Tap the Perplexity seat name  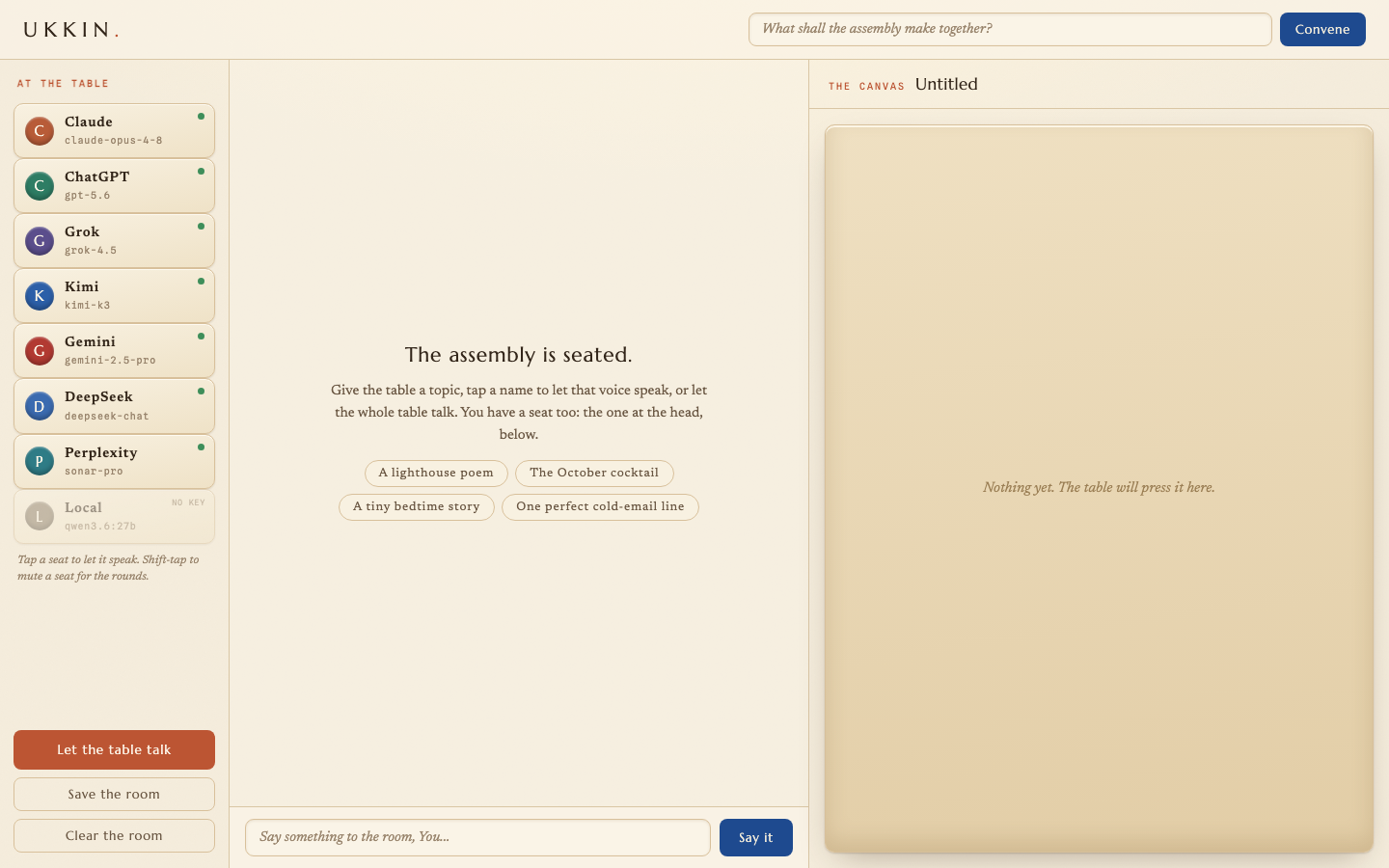(101, 452)
